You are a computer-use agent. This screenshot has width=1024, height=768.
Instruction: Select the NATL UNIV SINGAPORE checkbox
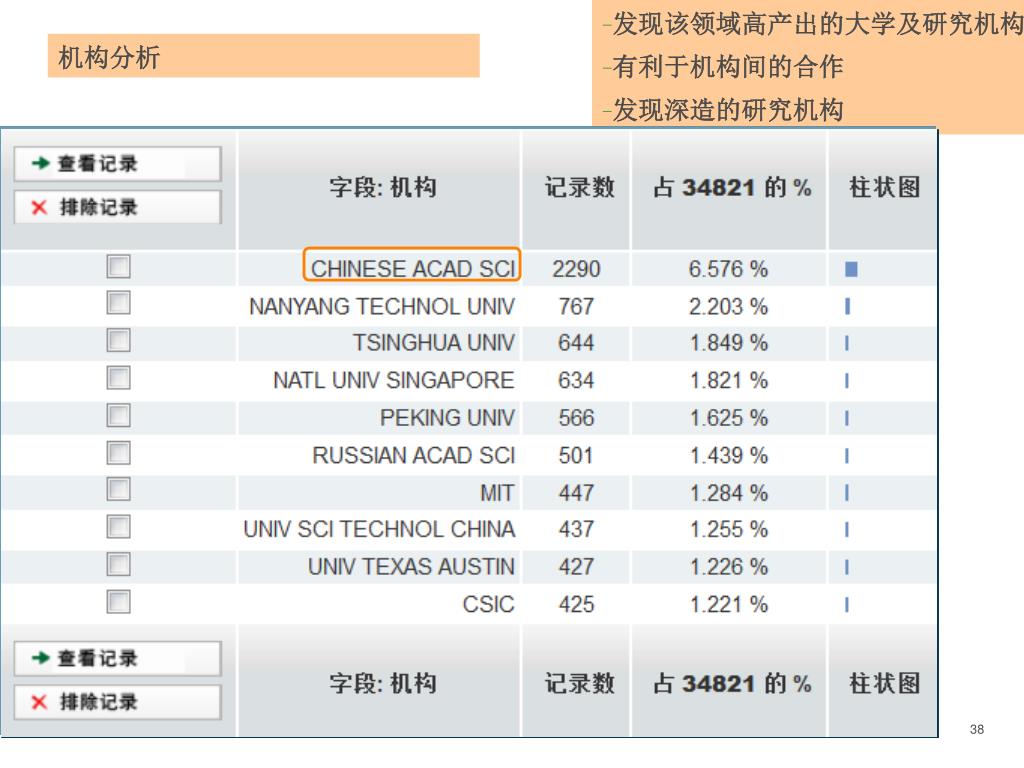[118, 377]
